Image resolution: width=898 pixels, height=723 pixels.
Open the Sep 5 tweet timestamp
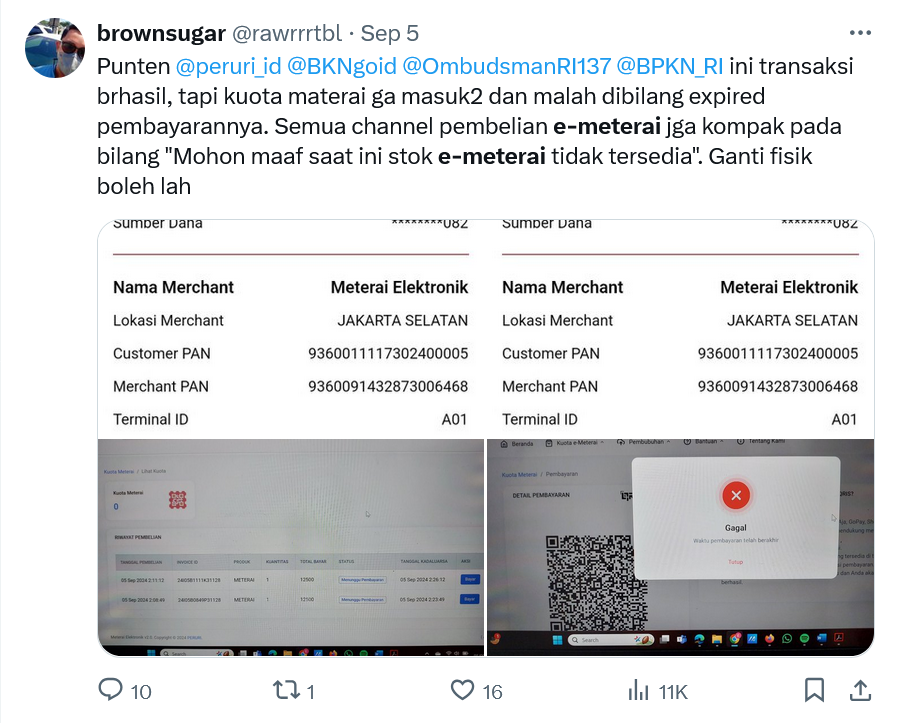pos(389,33)
